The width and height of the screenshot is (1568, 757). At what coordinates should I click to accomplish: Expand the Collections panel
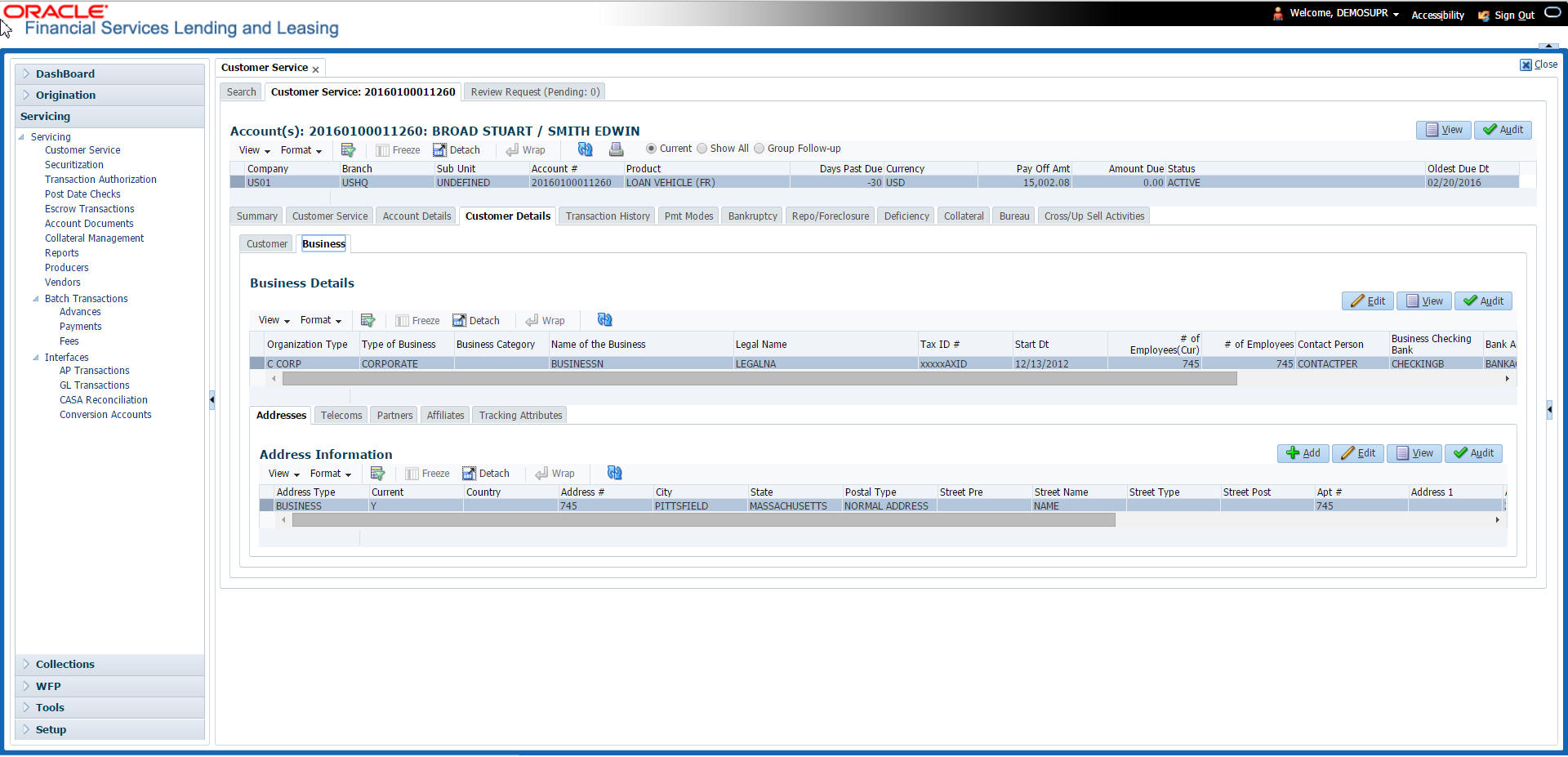26,664
